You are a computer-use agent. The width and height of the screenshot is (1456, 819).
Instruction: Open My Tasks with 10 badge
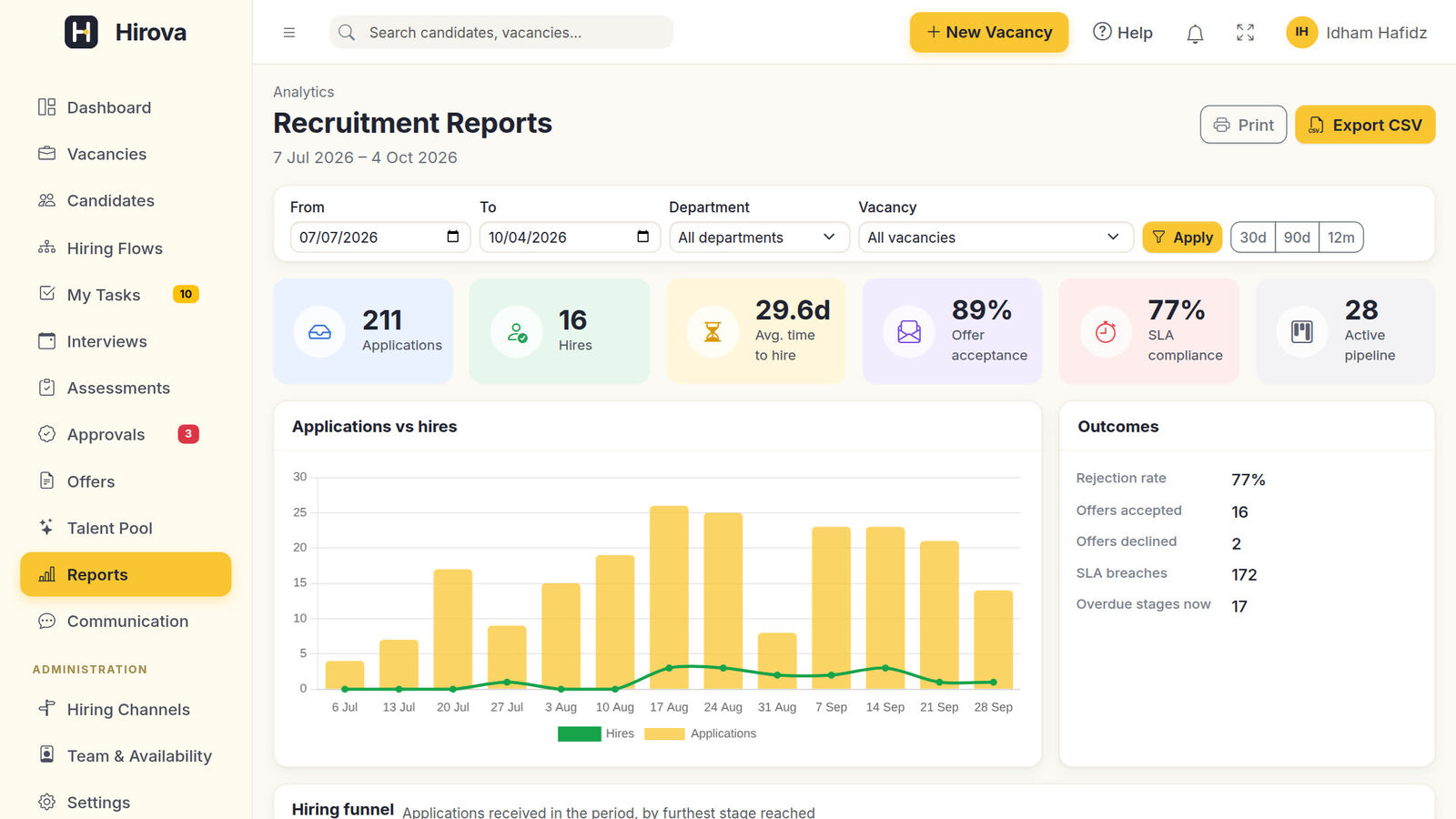[126, 294]
